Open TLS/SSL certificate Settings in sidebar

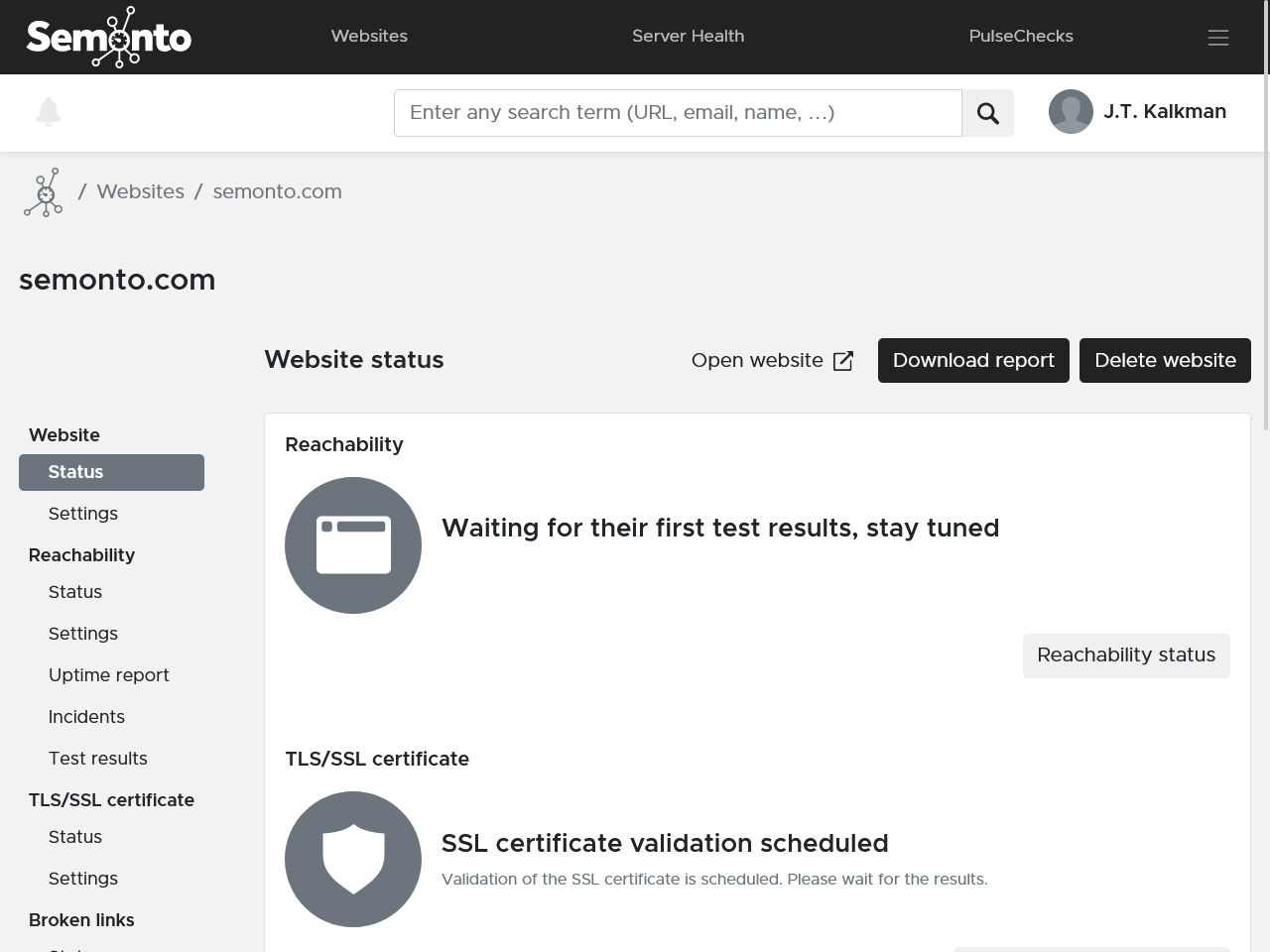83,879
